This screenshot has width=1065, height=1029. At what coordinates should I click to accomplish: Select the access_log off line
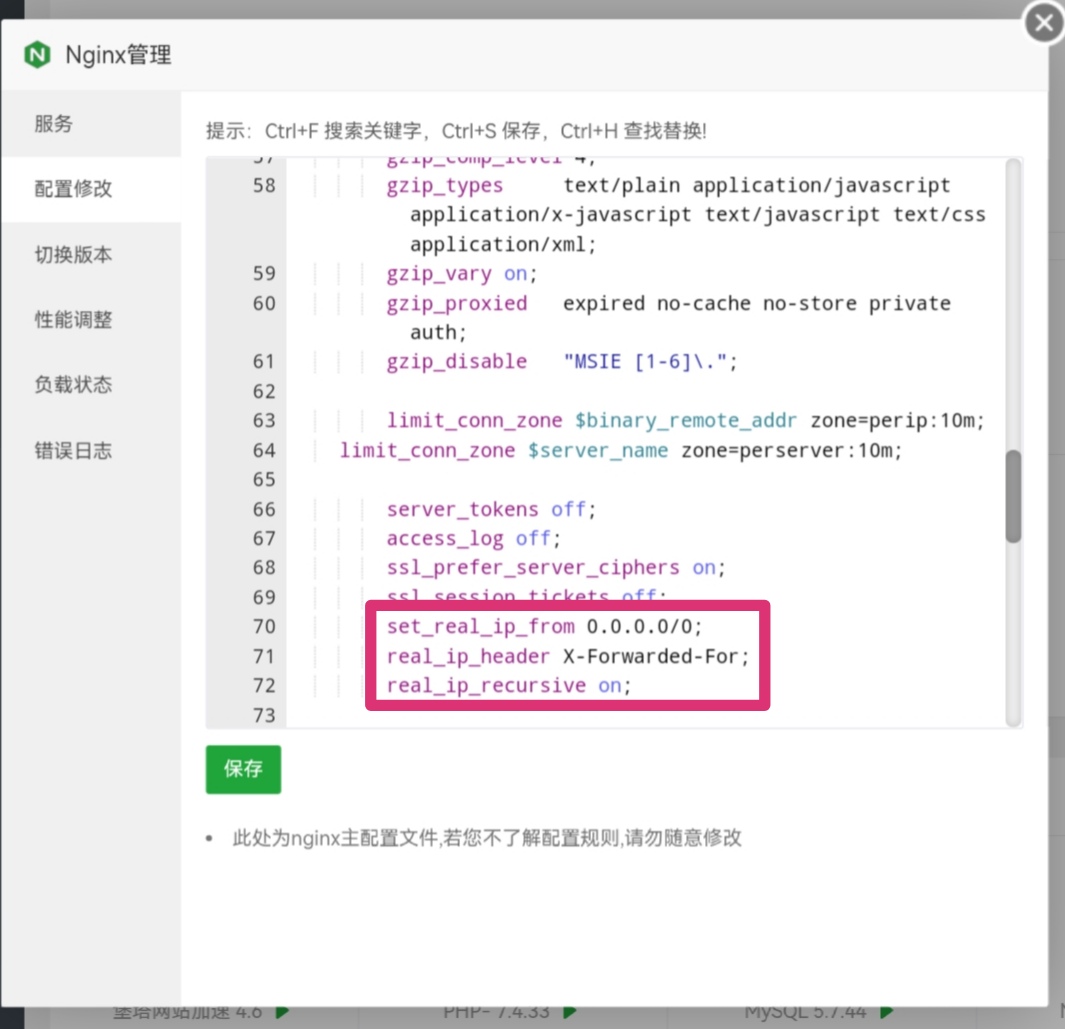[x=470, y=538]
